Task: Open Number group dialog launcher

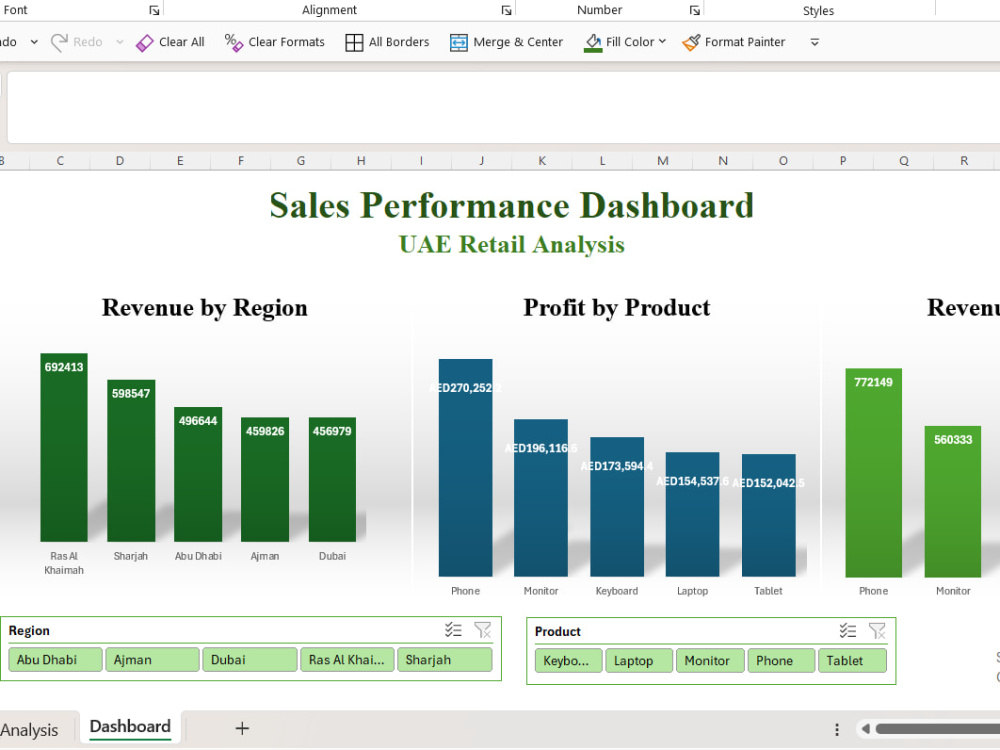Action: 695,10
